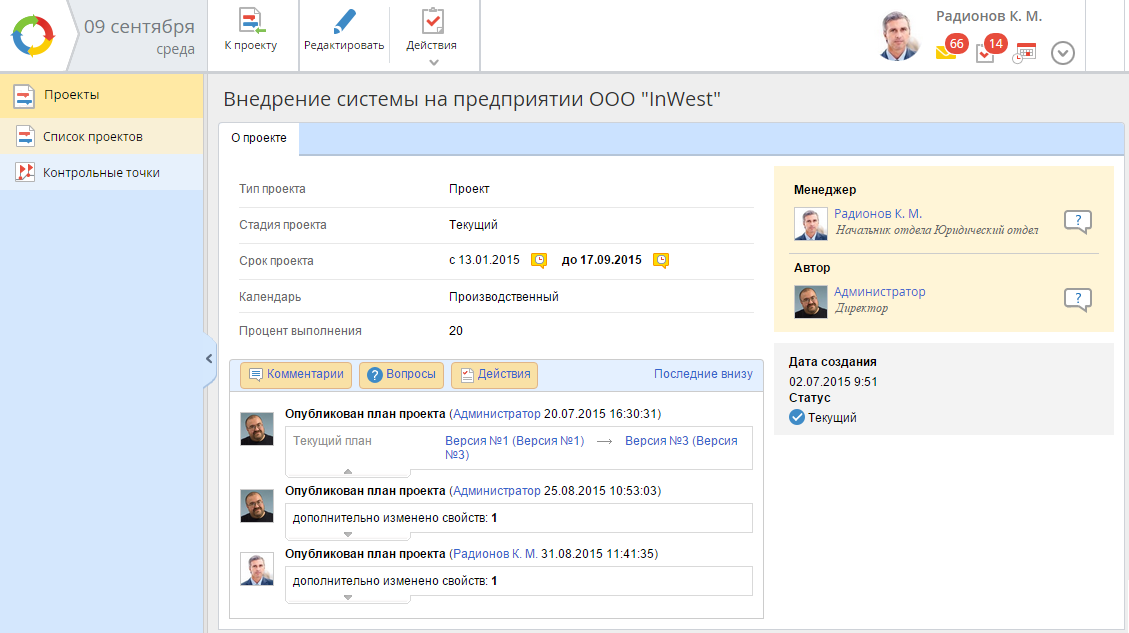
Task: Open Список проектов in sidebar
Action: [x=92, y=136]
